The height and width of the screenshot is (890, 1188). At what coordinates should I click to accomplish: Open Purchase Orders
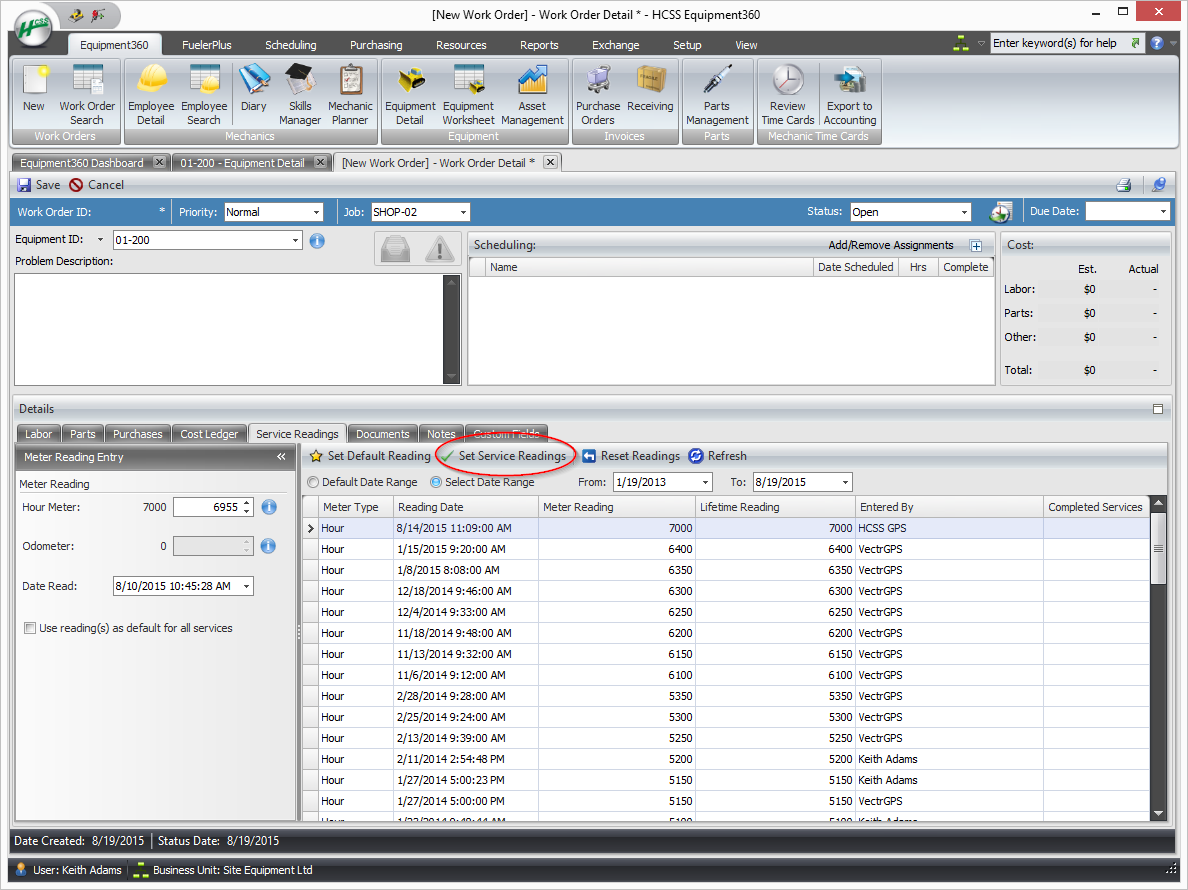tap(598, 95)
